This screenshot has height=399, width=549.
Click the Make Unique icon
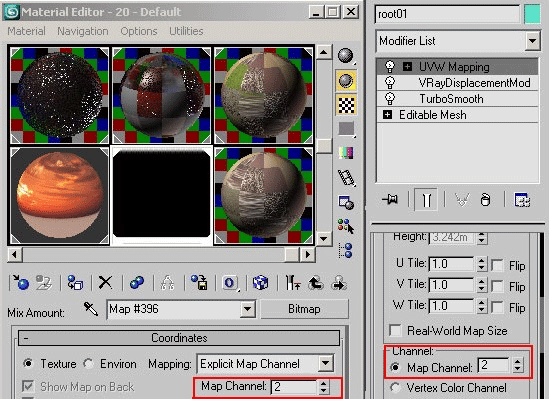click(x=167, y=283)
